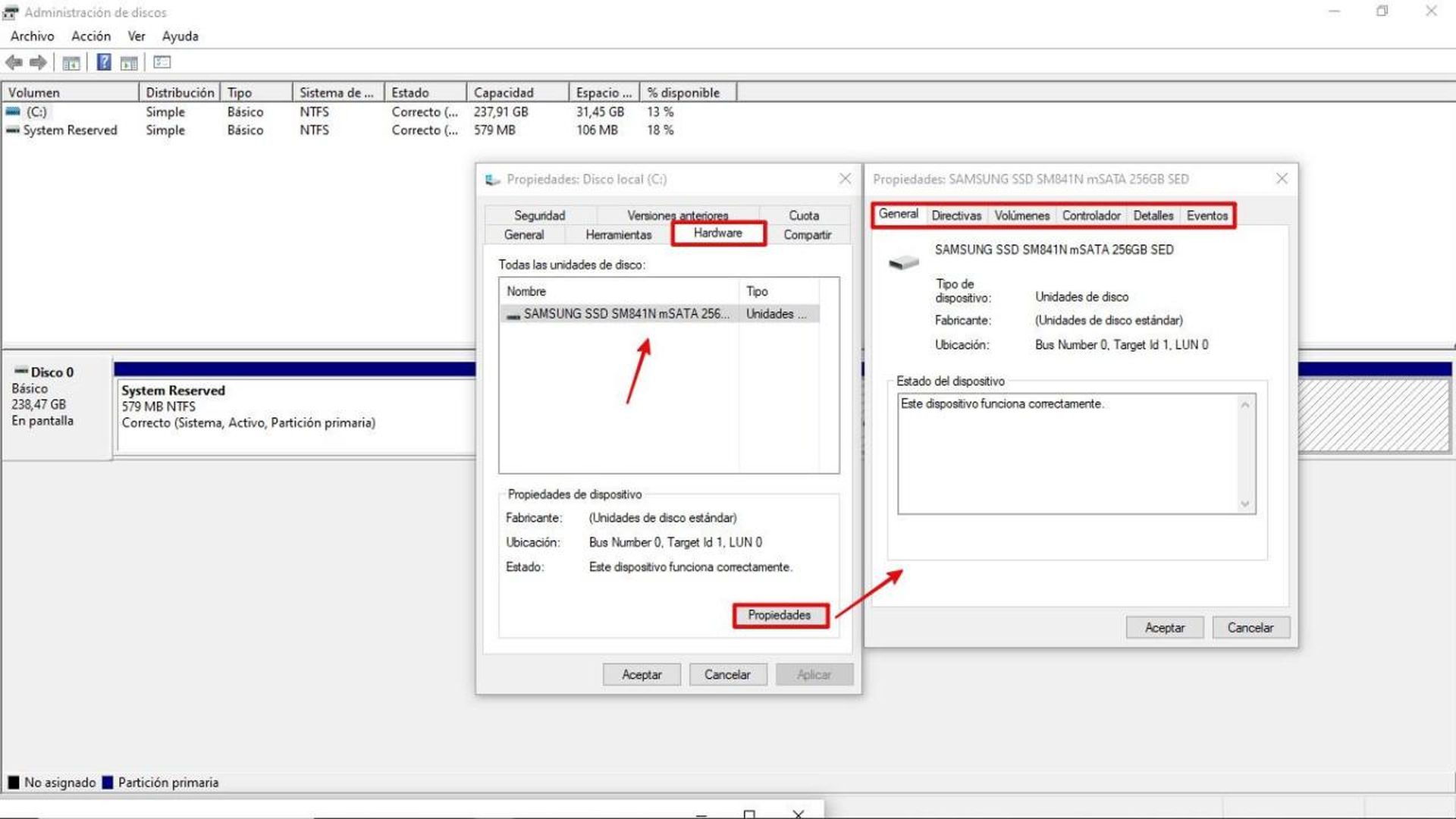1456x819 pixels.
Task: Click the forward navigation arrow in the toolbar
Action: (x=37, y=62)
